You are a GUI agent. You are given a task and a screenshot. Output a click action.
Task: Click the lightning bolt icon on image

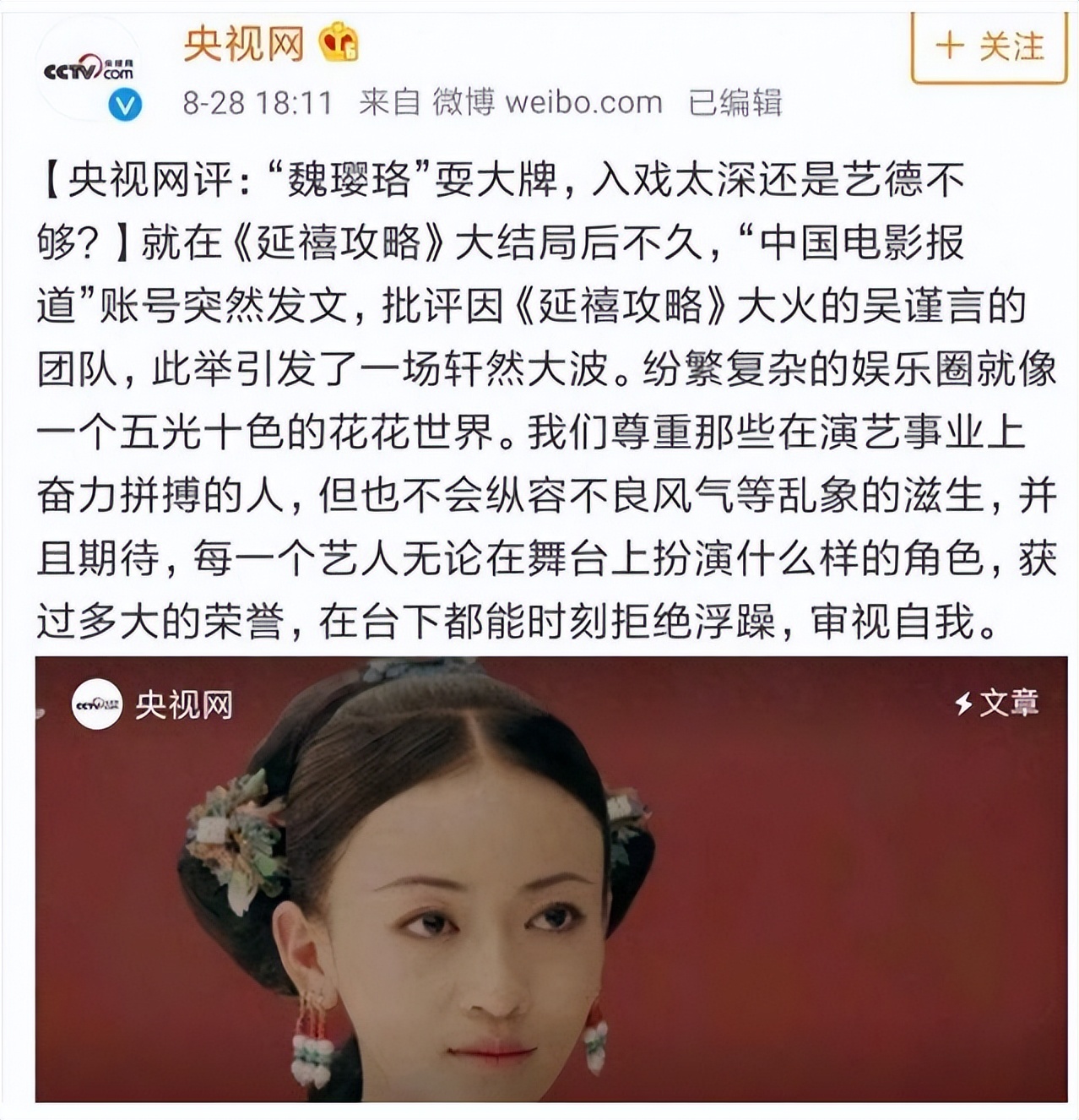pos(963,703)
